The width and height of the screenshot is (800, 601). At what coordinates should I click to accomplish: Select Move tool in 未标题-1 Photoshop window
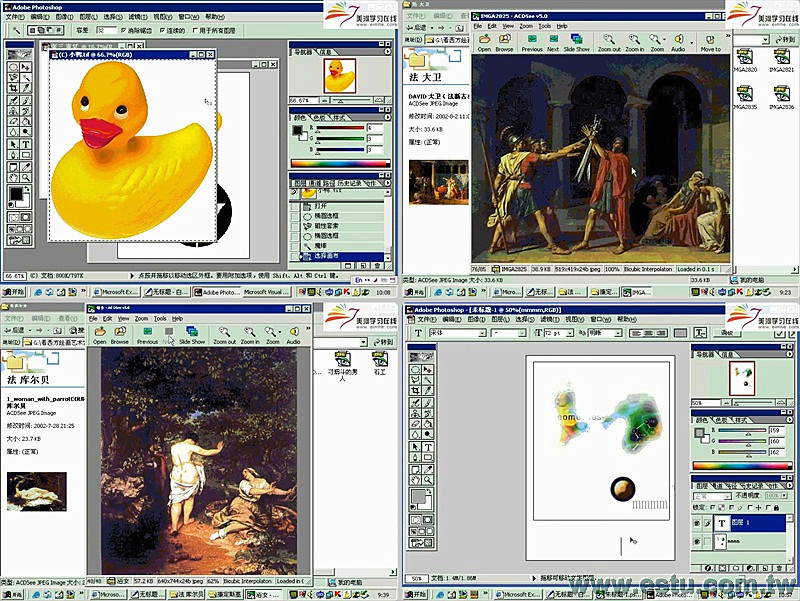(428, 369)
